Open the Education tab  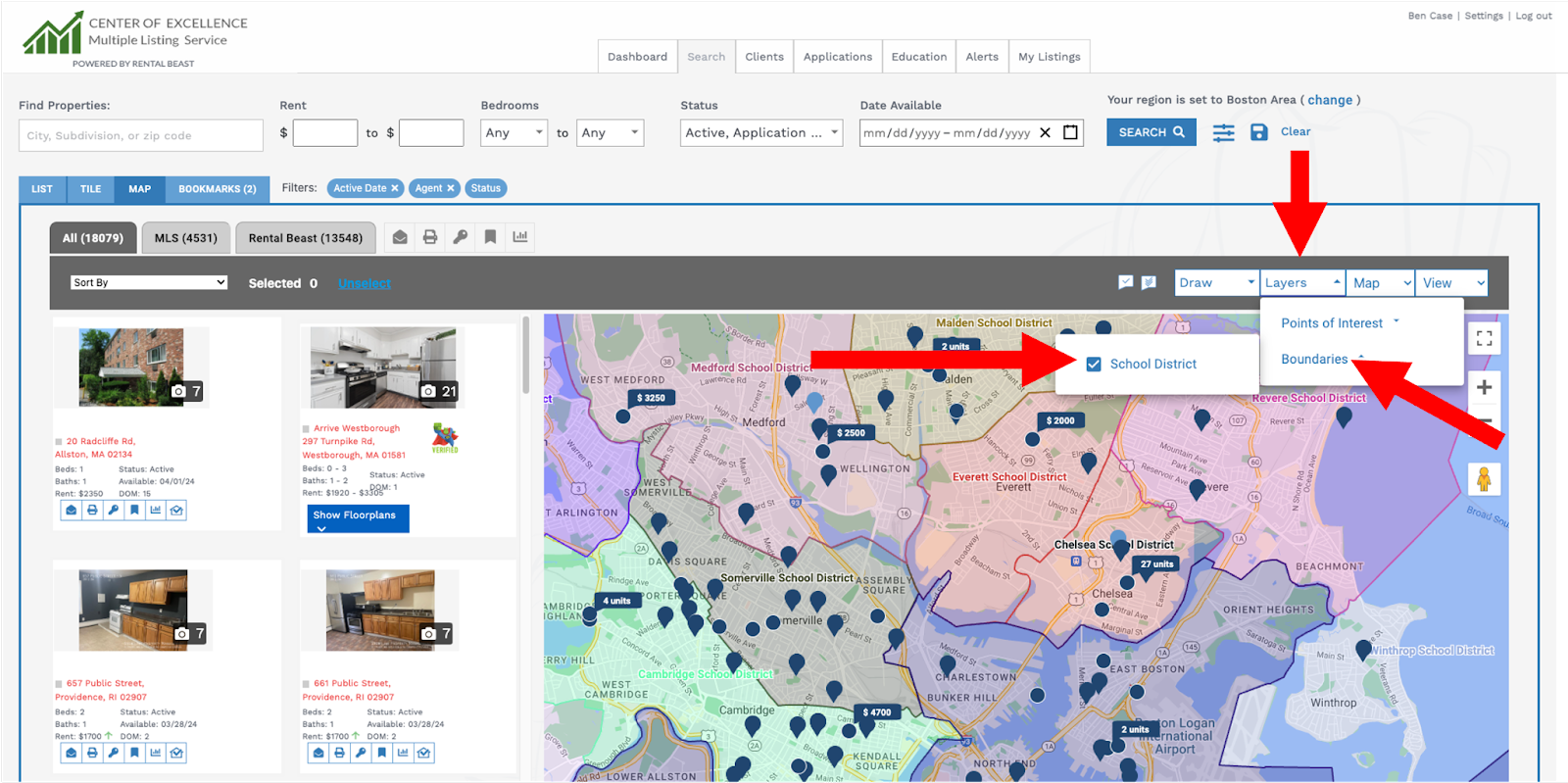pyautogui.click(x=919, y=57)
